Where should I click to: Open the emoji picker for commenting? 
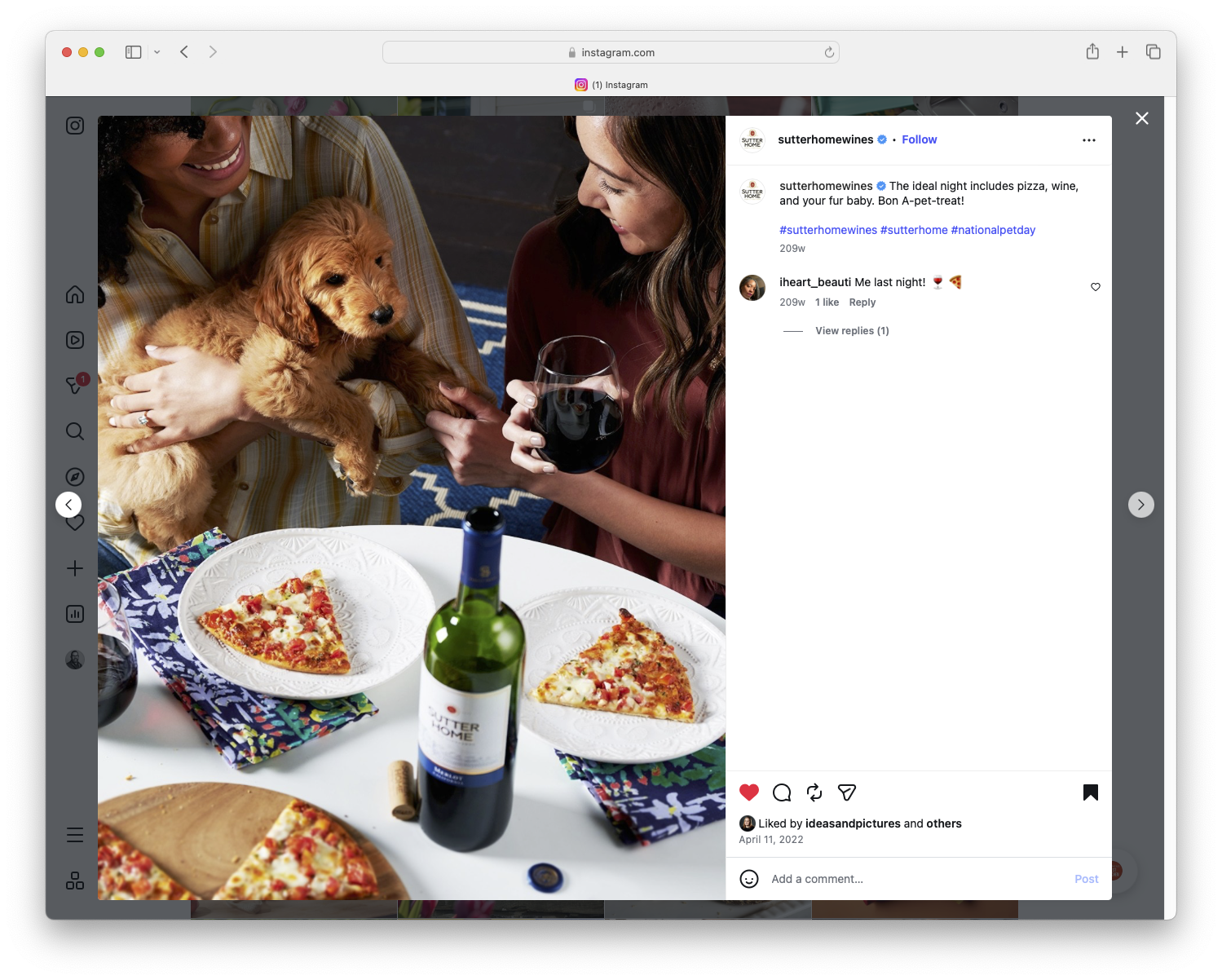coord(749,879)
